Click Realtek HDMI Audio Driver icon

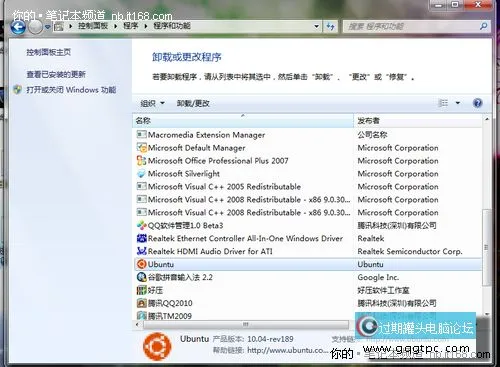(x=141, y=251)
